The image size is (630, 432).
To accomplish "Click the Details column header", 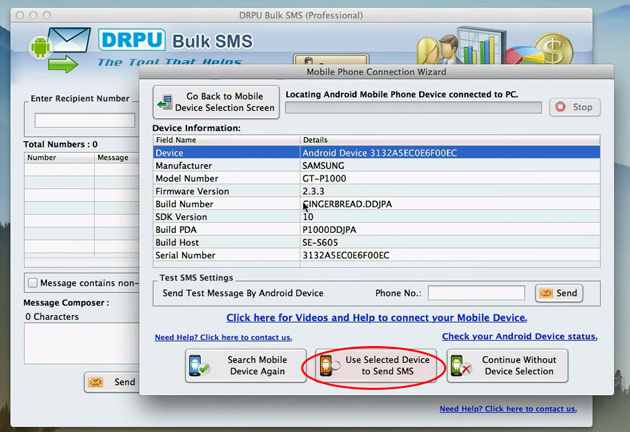I will coord(450,140).
